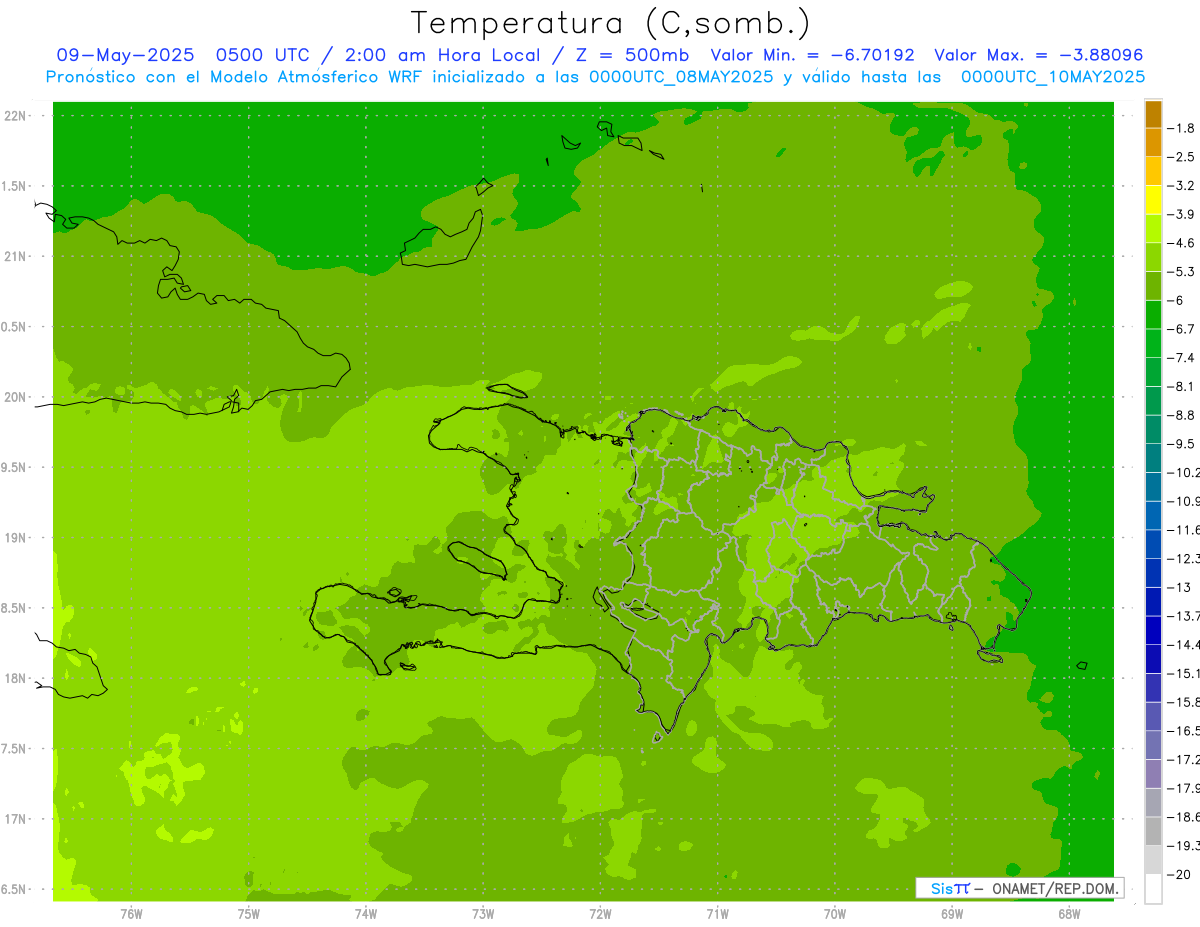Viewport: 1200px width, 927px height.
Task: Click the '18N' latitude label
Action: tap(16, 678)
